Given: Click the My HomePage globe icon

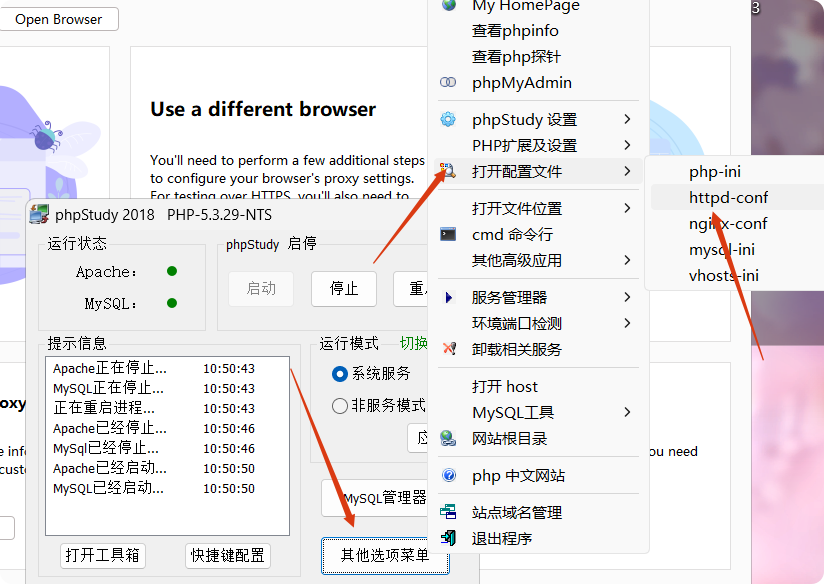Looking at the screenshot, I should pos(448,5).
